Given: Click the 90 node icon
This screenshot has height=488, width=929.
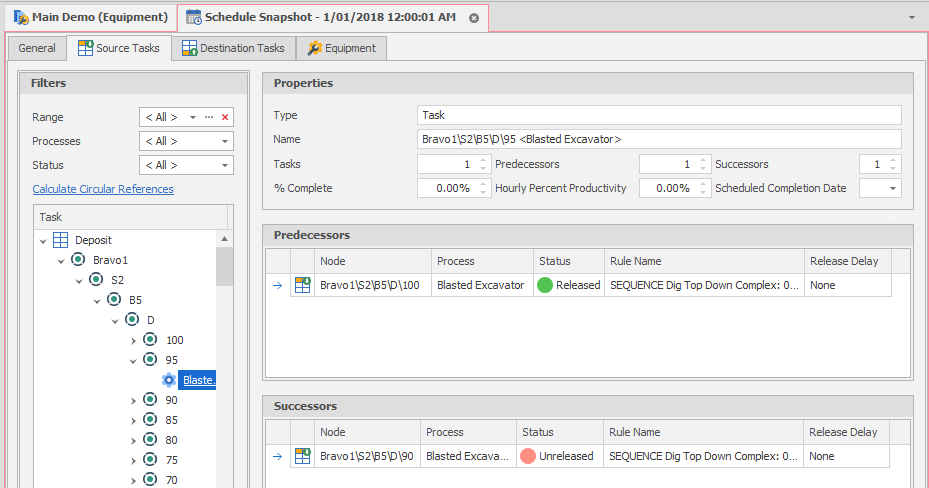Looking at the screenshot, I should click(x=150, y=399).
